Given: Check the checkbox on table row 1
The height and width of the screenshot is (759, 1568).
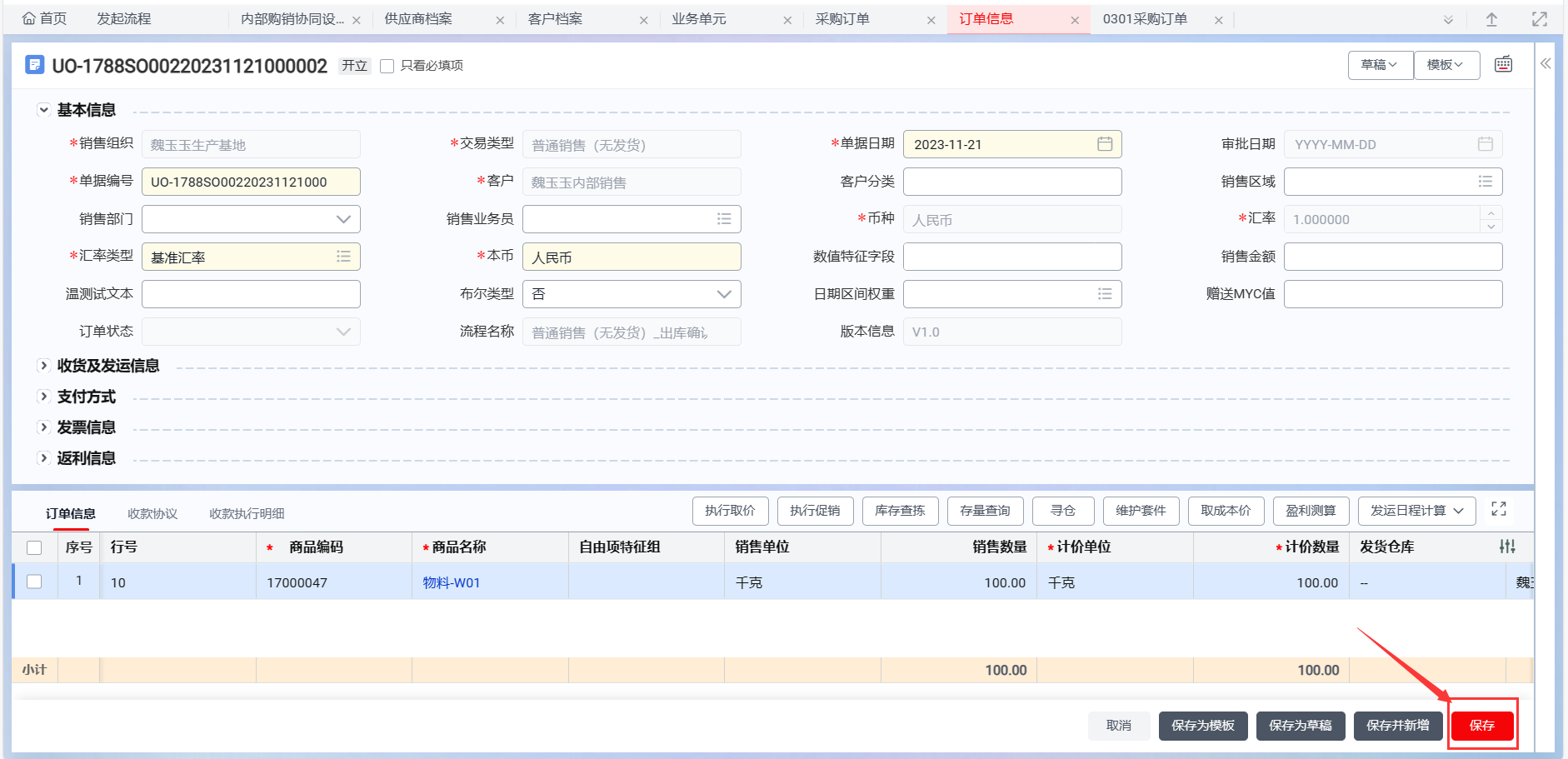Looking at the screenshot, I should [x=34, y=582].
